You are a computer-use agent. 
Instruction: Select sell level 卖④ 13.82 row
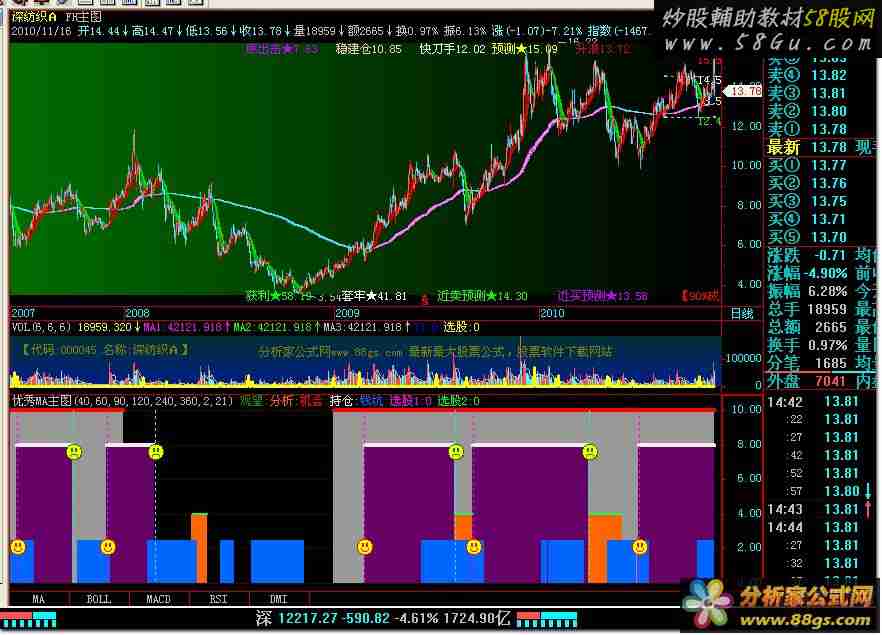tap(808, 75)
